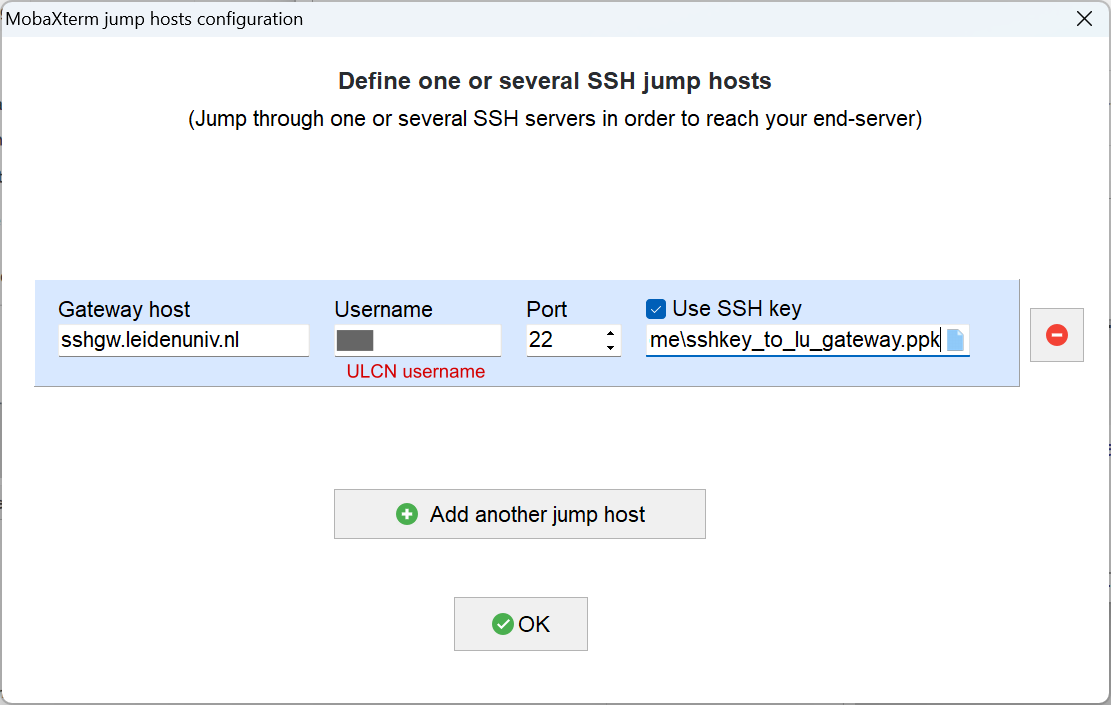1111x705 pixels.
Task: Click the Gateway host label
Action: 124,310
